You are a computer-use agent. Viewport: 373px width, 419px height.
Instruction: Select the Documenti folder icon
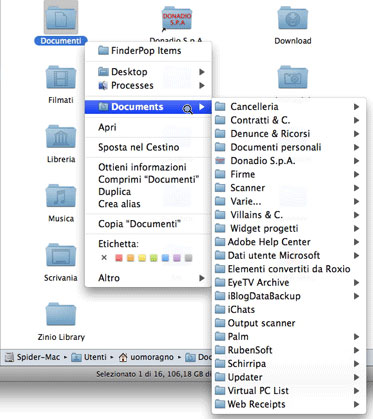(61, 17)
